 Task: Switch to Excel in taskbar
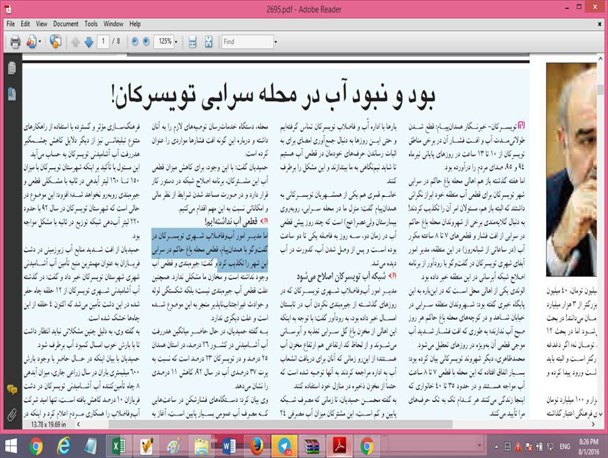coord(119,446)
